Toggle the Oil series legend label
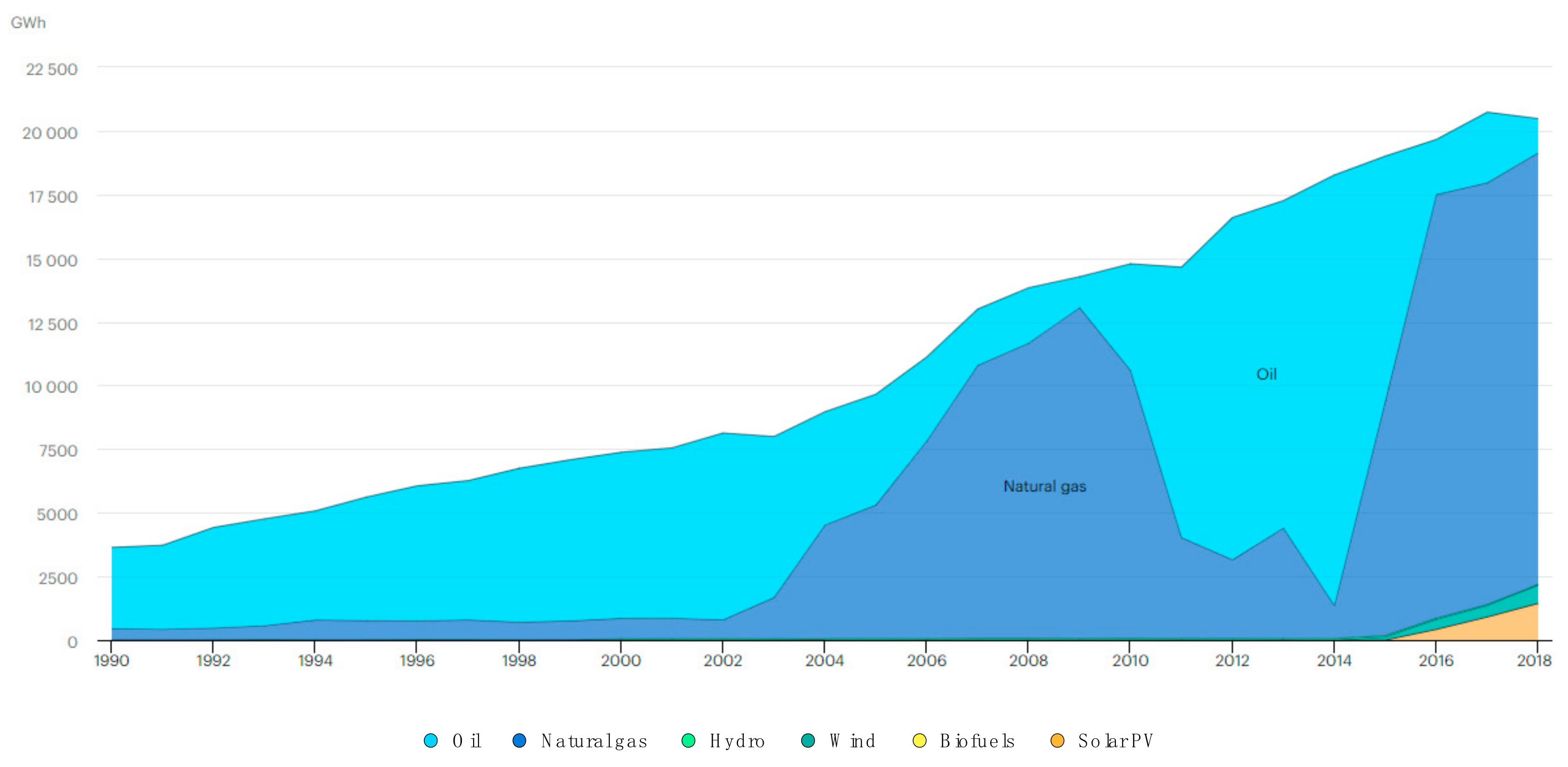Image resolution: width=1568 pixels, height=767 pixels. tap(467, 741)
